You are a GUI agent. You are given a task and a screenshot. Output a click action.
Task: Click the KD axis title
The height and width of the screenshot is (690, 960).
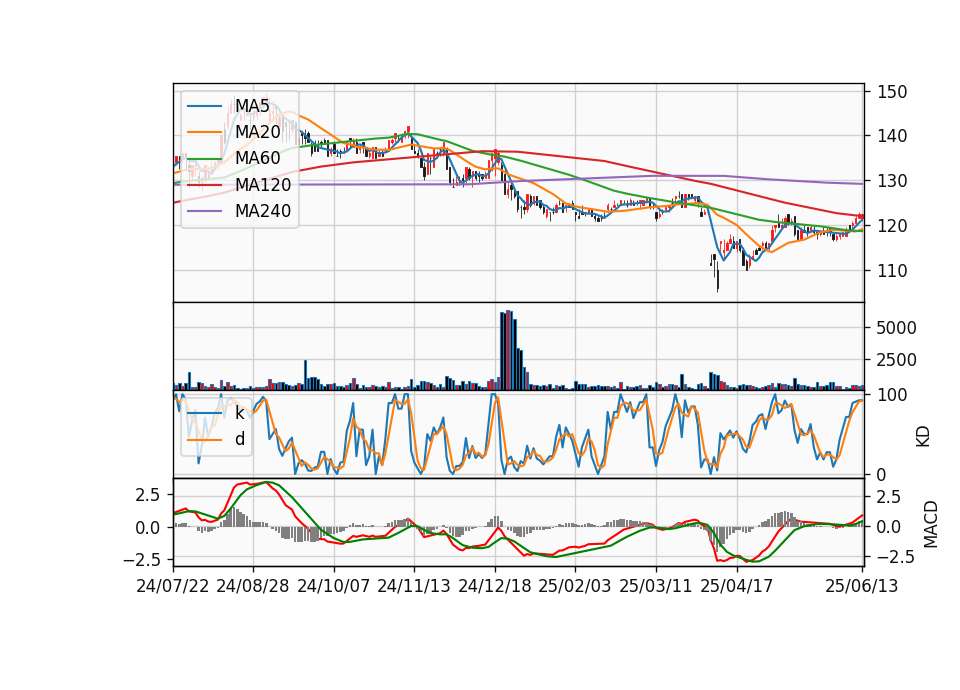tap(923, 436)
